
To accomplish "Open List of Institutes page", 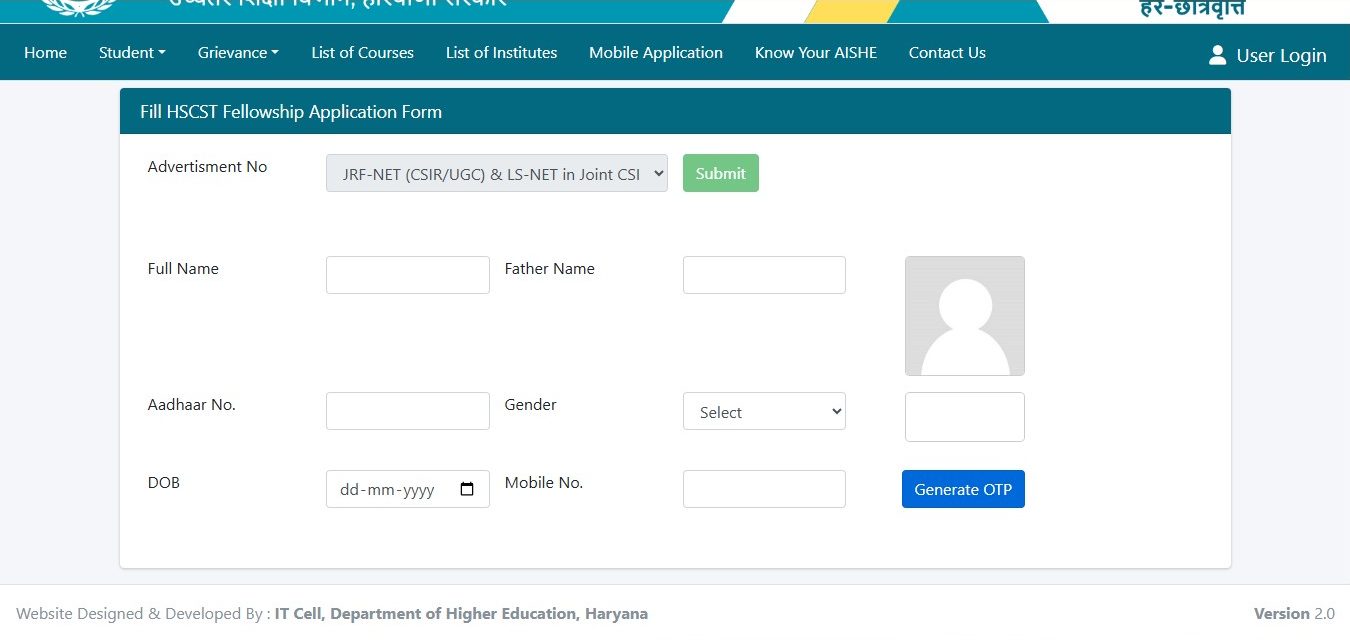I will [x=501, y=53].
